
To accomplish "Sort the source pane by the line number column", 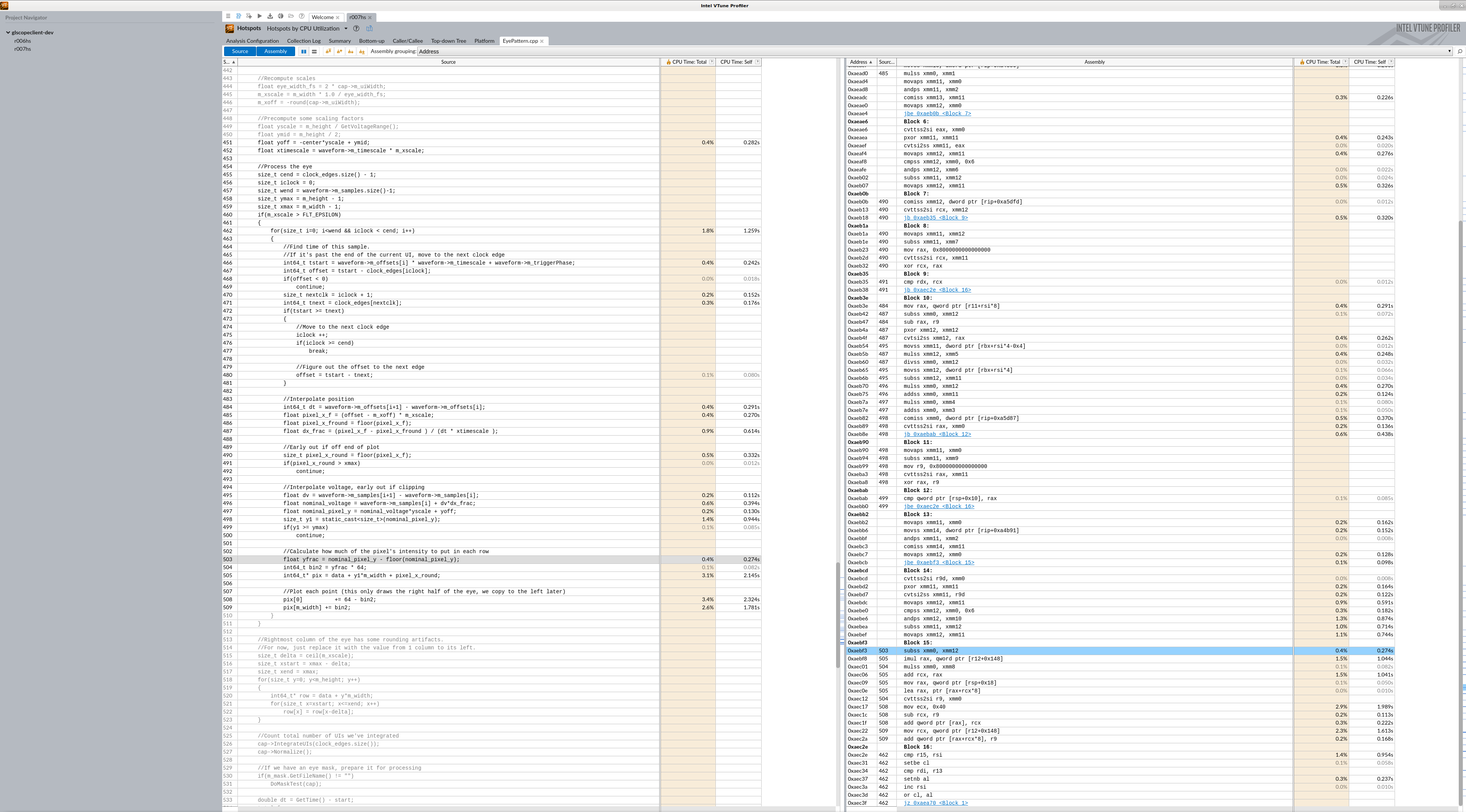I will tap(229, 62).
